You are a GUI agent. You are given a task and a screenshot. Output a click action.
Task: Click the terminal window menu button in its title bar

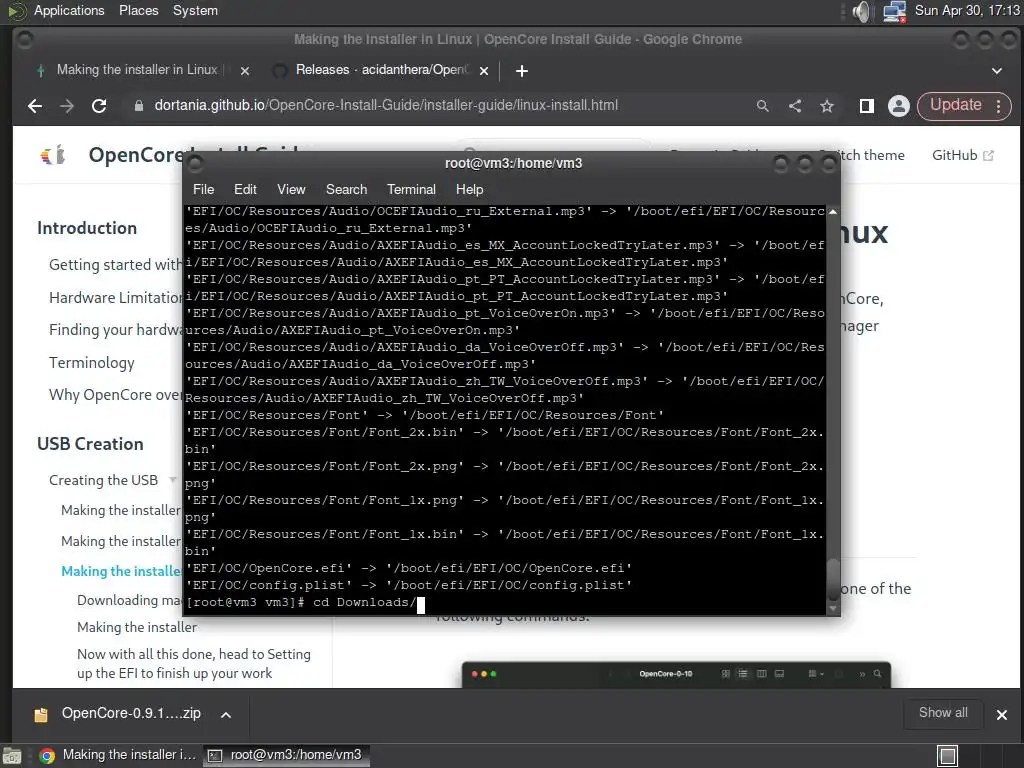point(195,164)
